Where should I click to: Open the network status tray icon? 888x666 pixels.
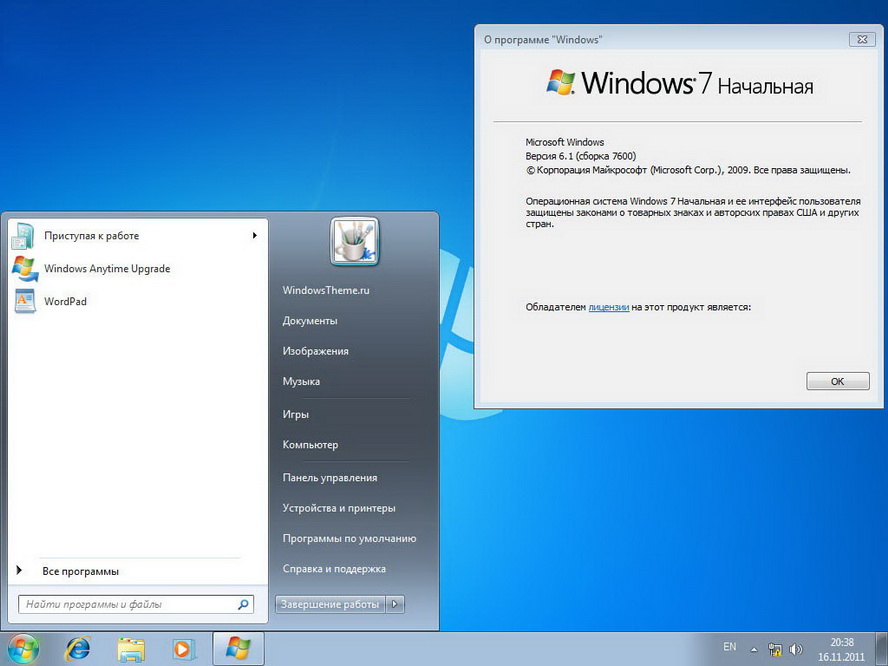tap(775, 649)
